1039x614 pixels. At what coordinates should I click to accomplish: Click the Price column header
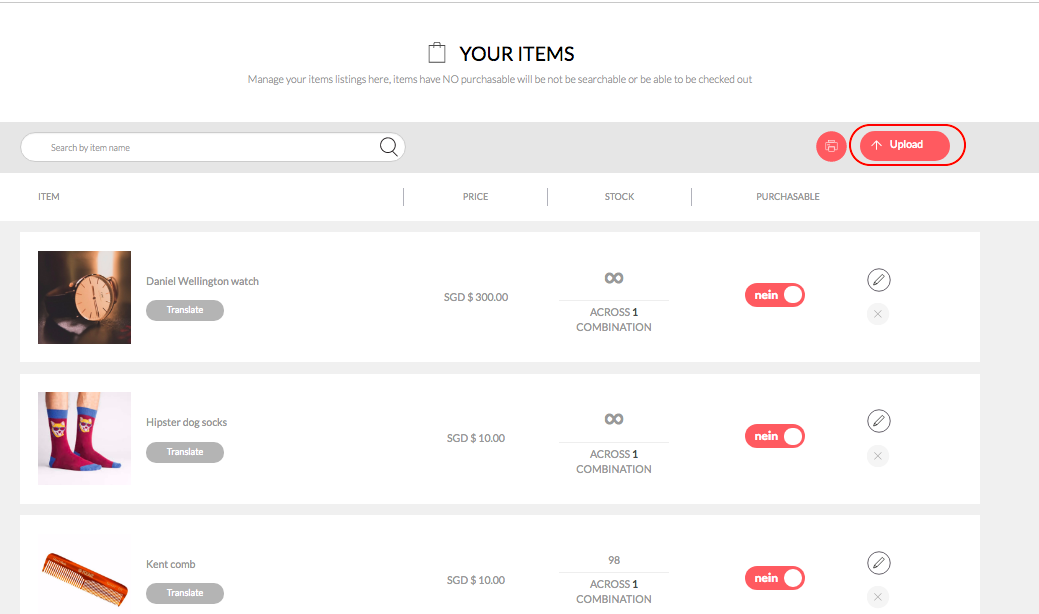475,197
